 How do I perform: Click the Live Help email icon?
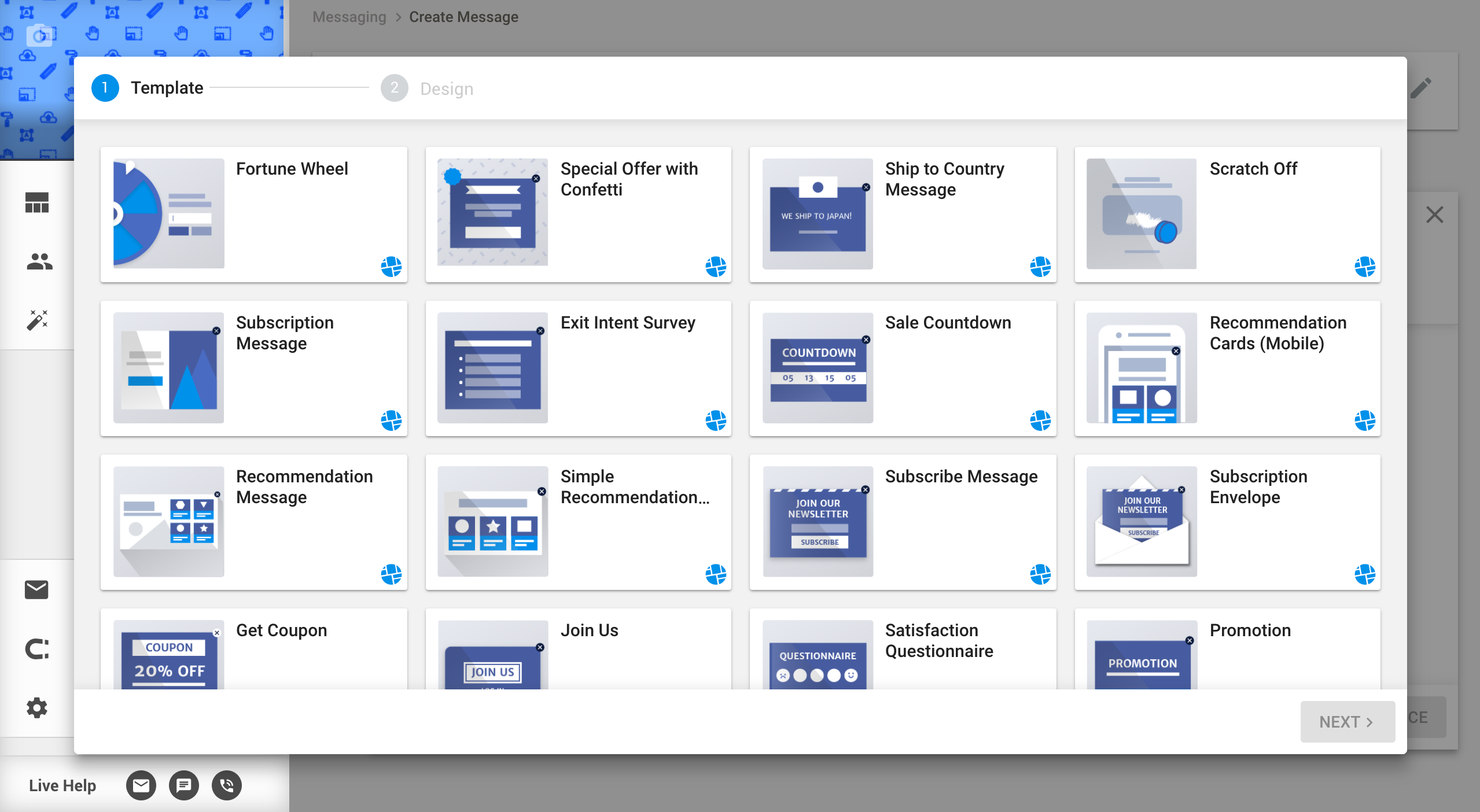point(141,785)
